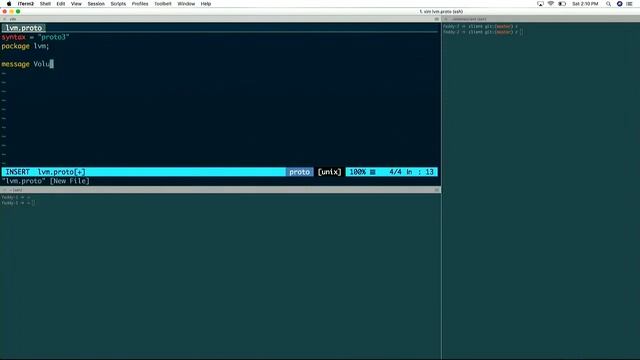
Task: Click the [unix] file format indicator
Action: pos(329,172)
